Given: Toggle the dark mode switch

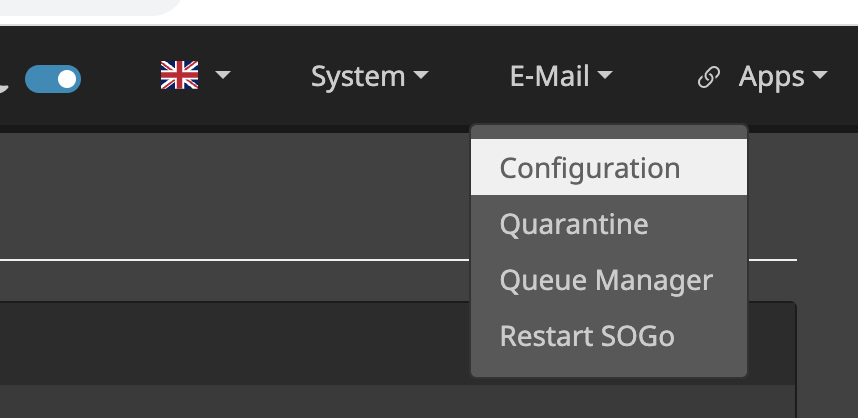Looking at the screenshot, I should click(x=53, y=79).
